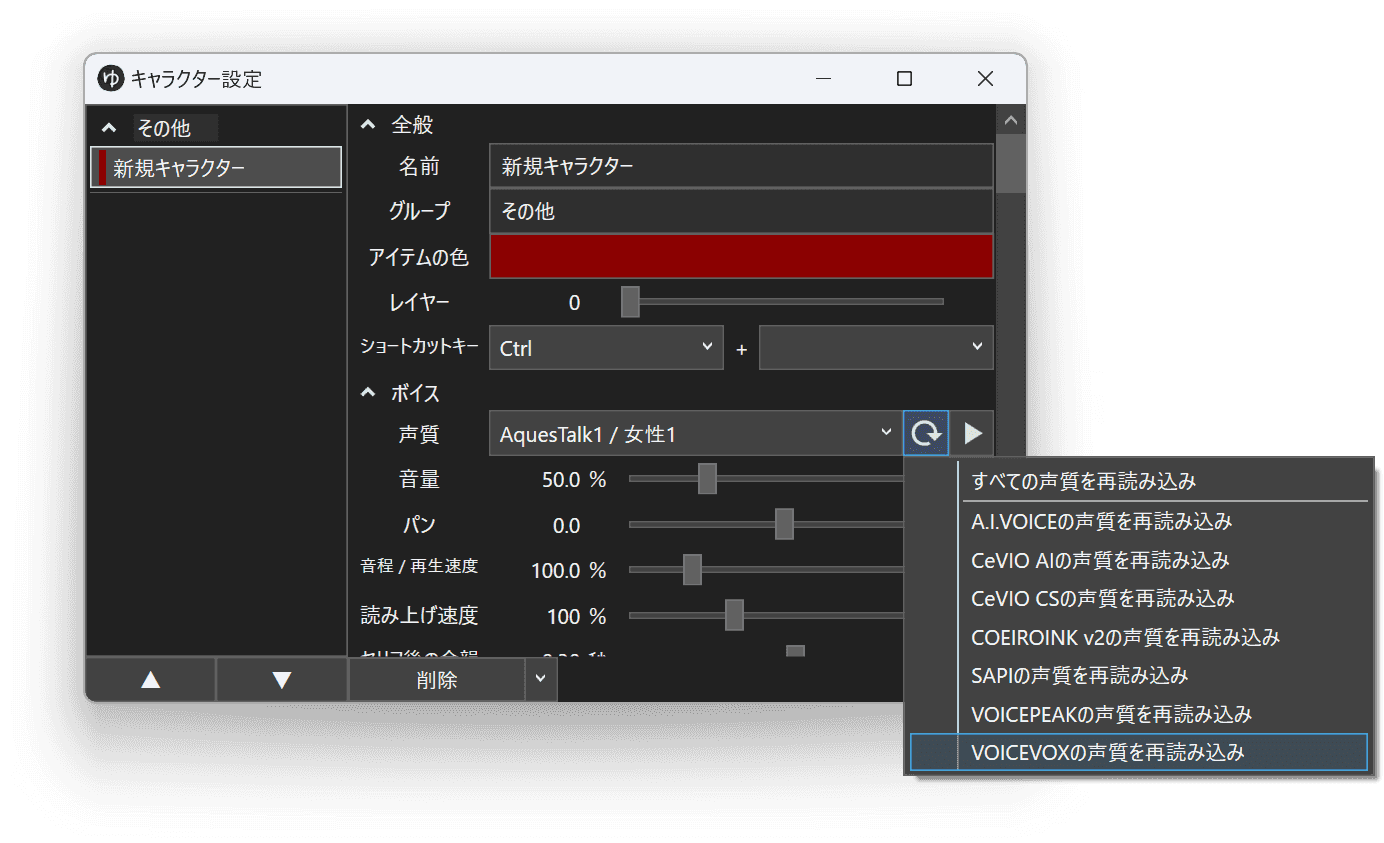Click the move character up arrow icon
The width and height of the screenshot is (1384, 843).
tap(150, 679)
